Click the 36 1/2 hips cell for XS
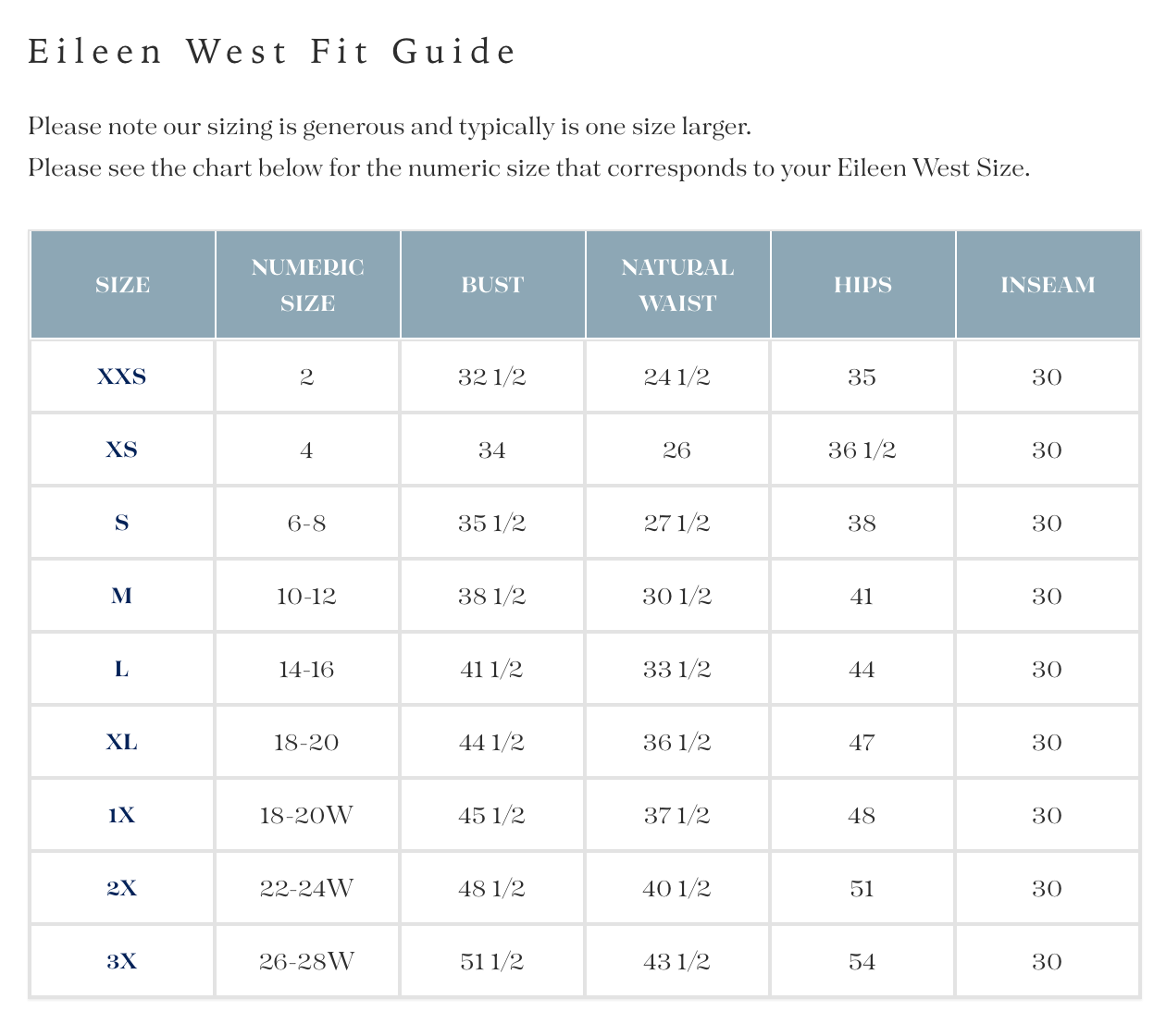Screen dimensions: 1166x1036 pos(862,450)
